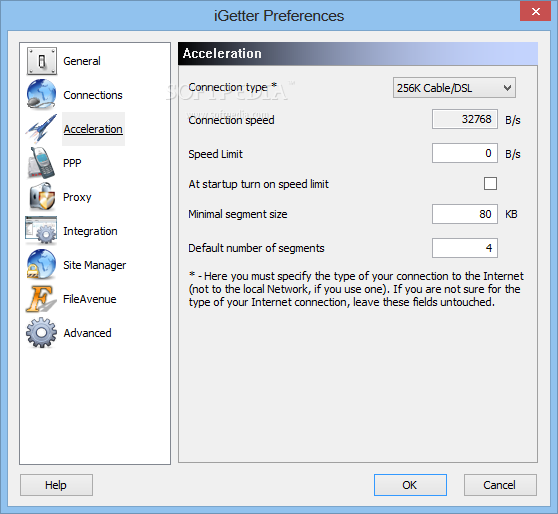Open the General preferences section

click(82, 61)
